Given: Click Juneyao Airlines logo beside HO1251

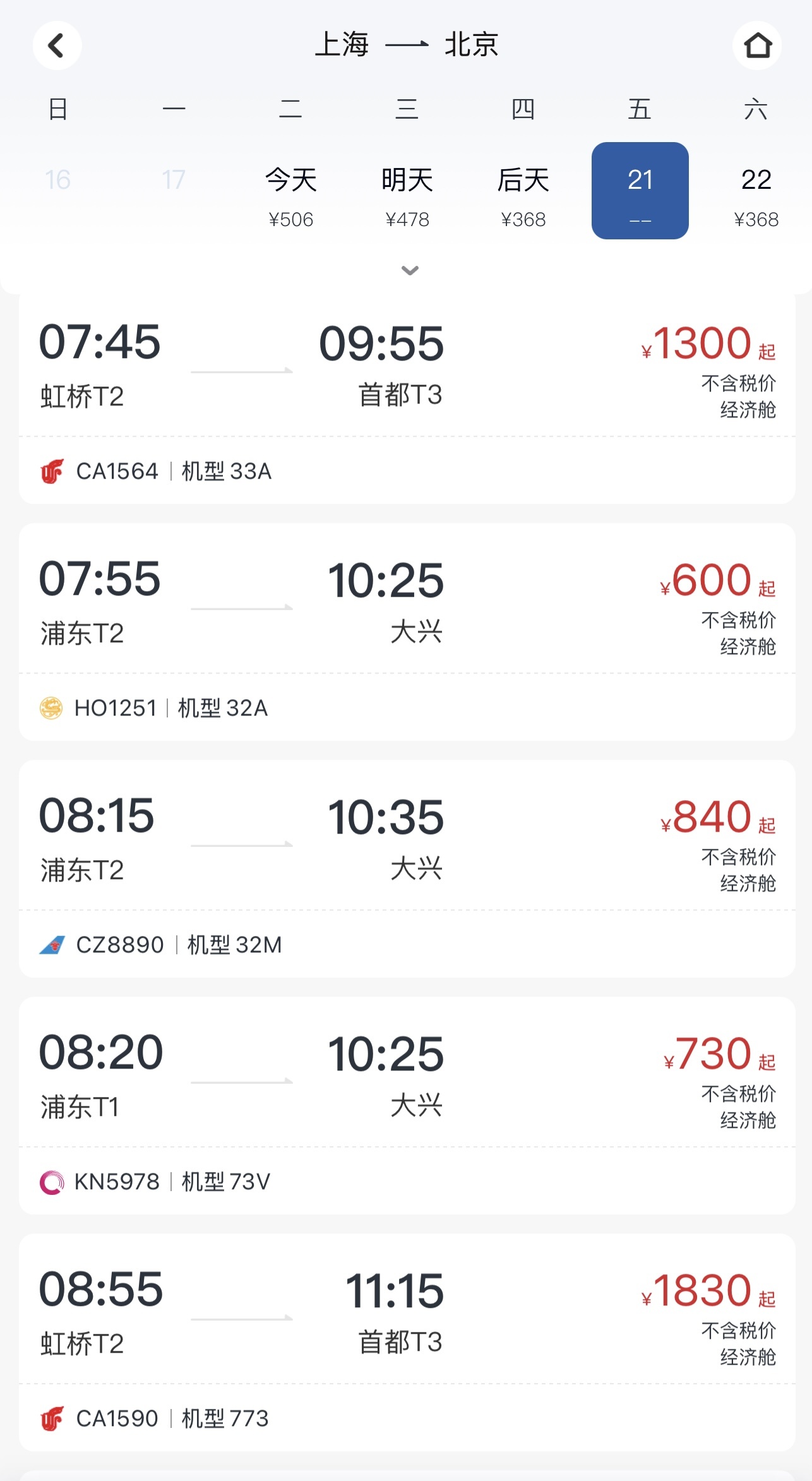Looking at the screenshot, I should coord(51,708).
